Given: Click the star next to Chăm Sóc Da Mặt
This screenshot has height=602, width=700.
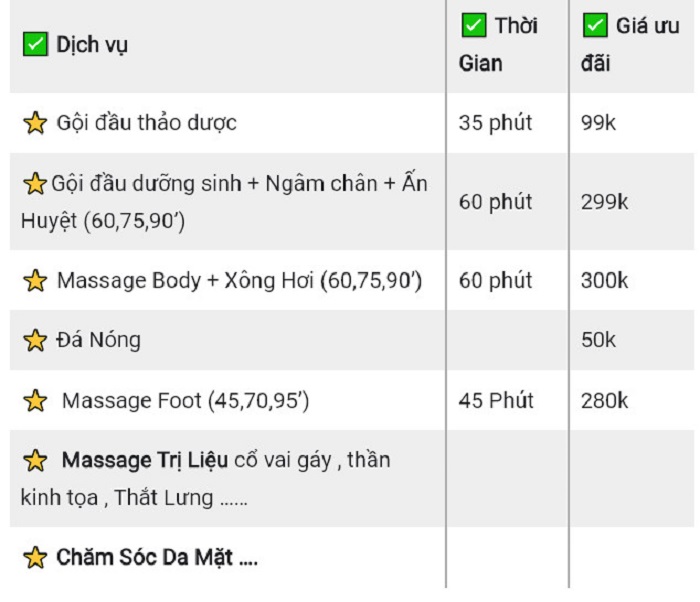Looking at the screenshot, I should click(x=35, y=557).
